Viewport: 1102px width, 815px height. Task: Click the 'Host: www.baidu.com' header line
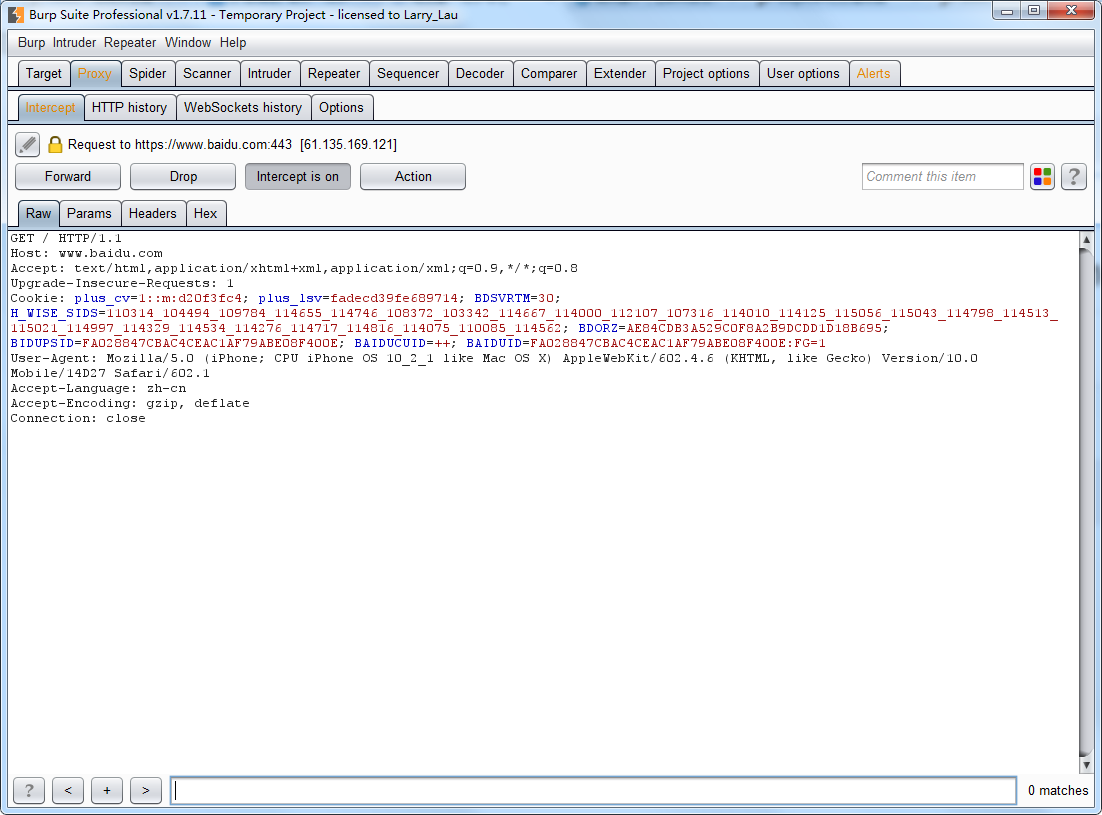click(86, 254)
